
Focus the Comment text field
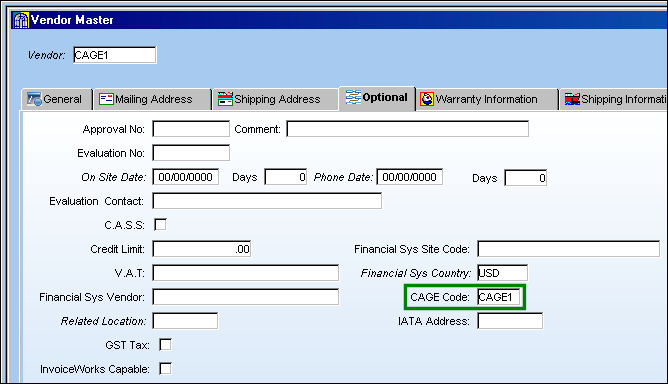tap(408, 129)
